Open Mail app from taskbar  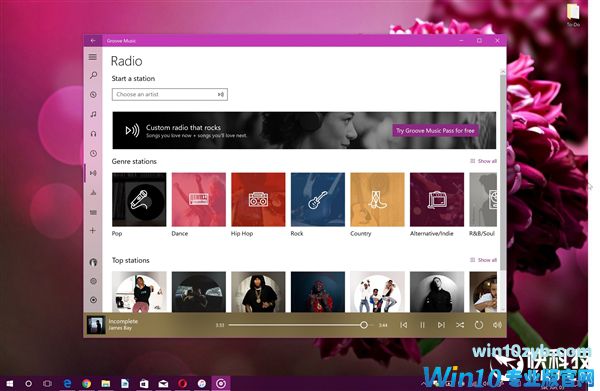[x=163, y=383]
